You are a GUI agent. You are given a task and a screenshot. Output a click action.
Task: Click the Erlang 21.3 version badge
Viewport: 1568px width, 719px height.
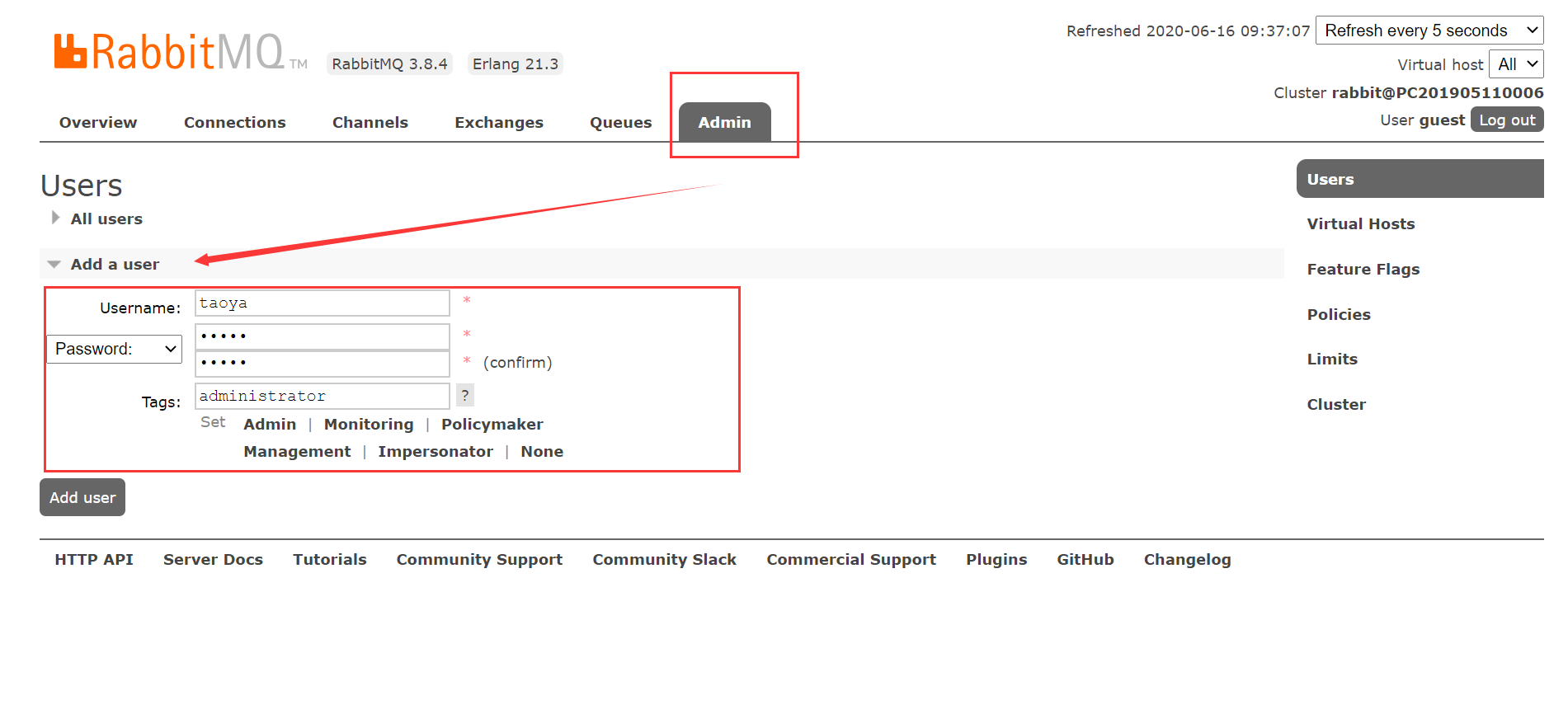tap(516, 63)
